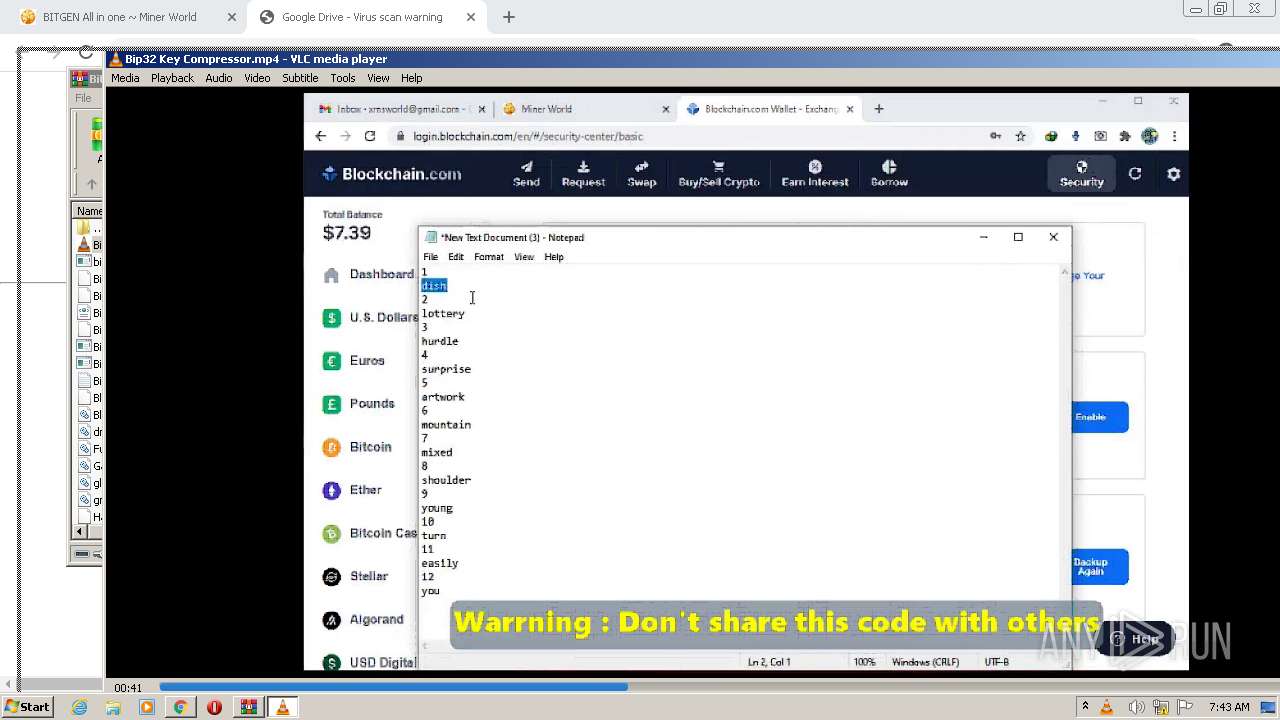
Task: Click the Earn Interest icon in the video
Action: point(814,173)
